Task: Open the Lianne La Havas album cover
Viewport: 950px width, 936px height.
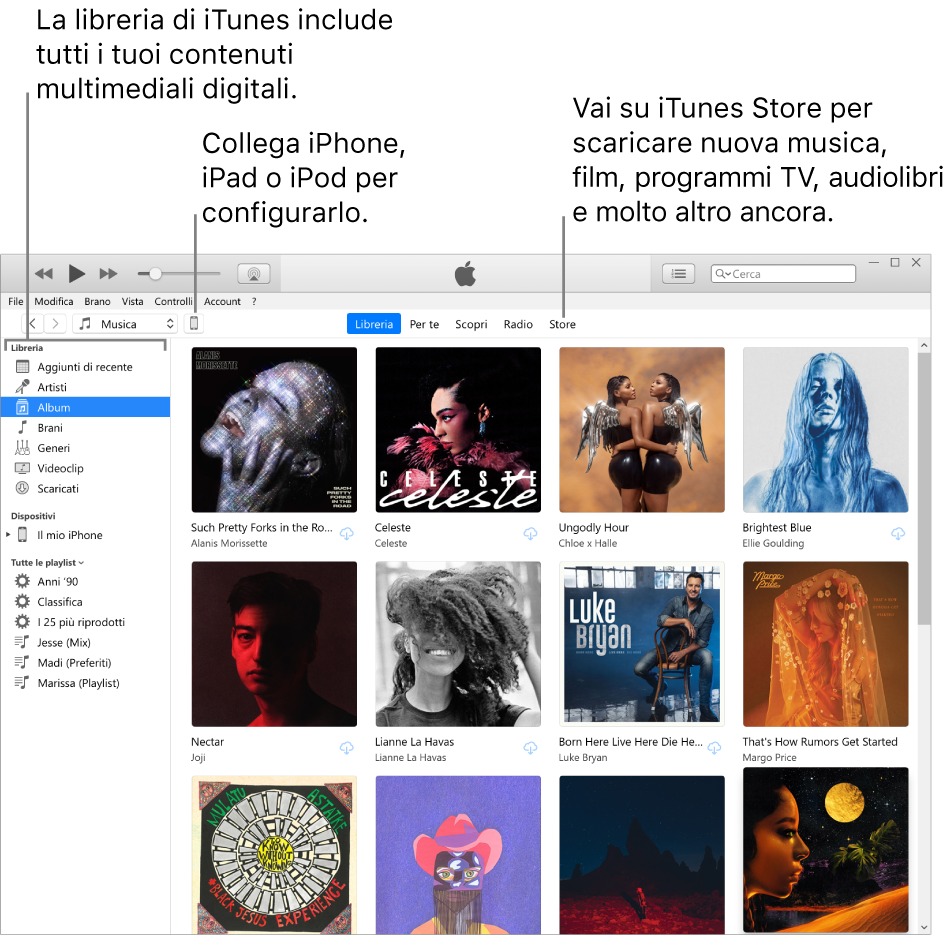Action: pyautogui.click(x=458, y=644)
